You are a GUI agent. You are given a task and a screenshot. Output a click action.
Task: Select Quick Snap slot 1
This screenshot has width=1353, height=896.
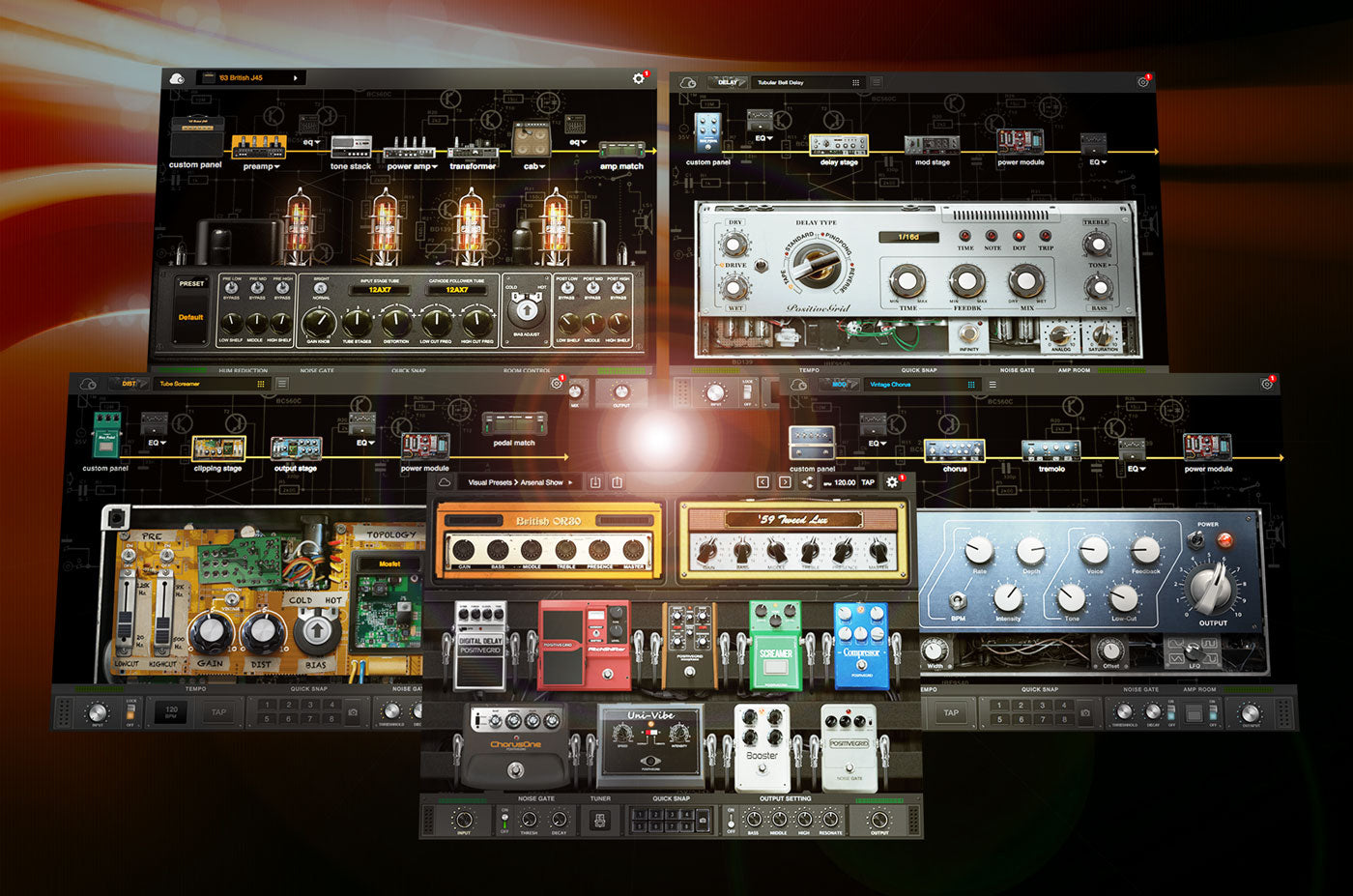pos(639,815)
